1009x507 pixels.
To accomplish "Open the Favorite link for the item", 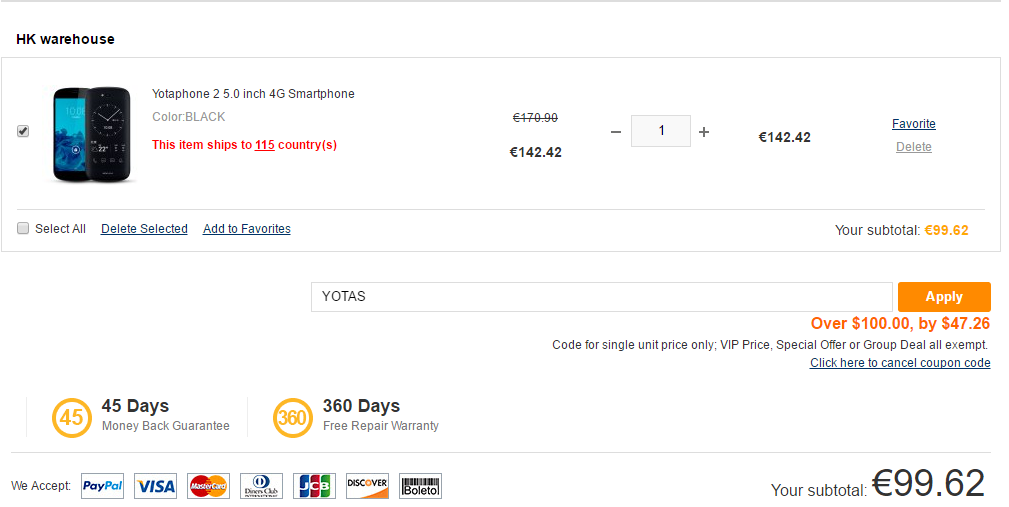I will coord(914,124).
